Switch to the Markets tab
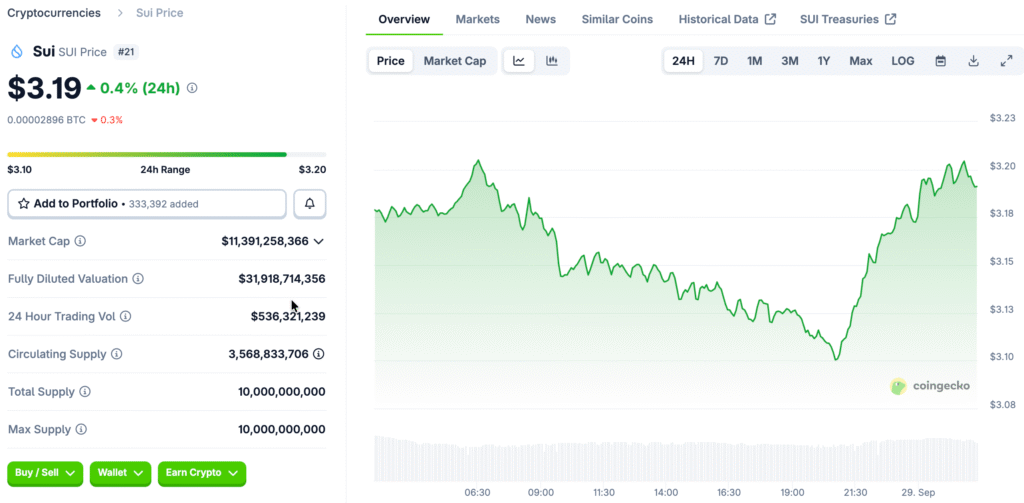The width and height of the screenshot is (1024, 503). pyautogui.click(x=477, y=19)
